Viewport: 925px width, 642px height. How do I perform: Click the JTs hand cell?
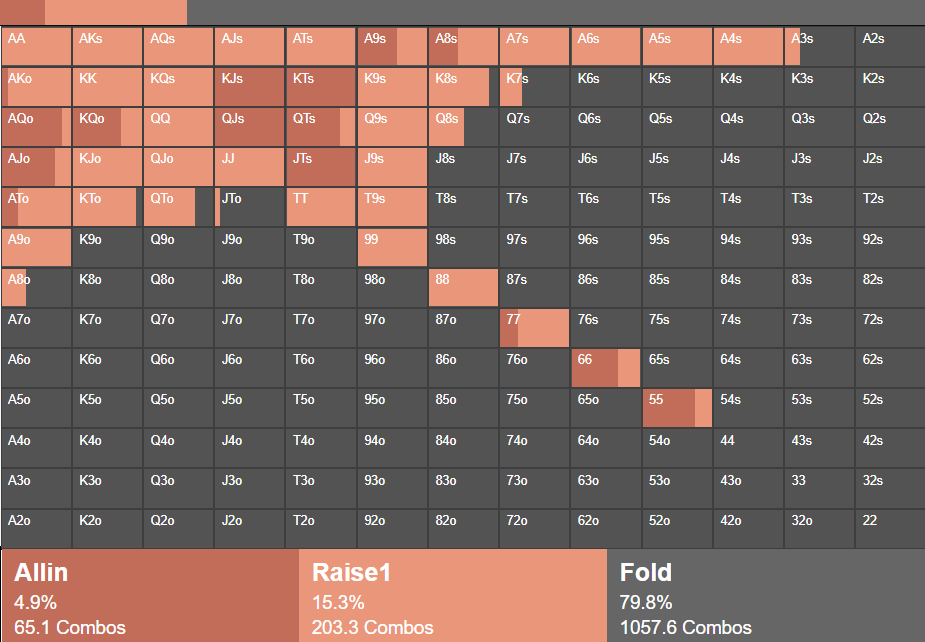321,167
